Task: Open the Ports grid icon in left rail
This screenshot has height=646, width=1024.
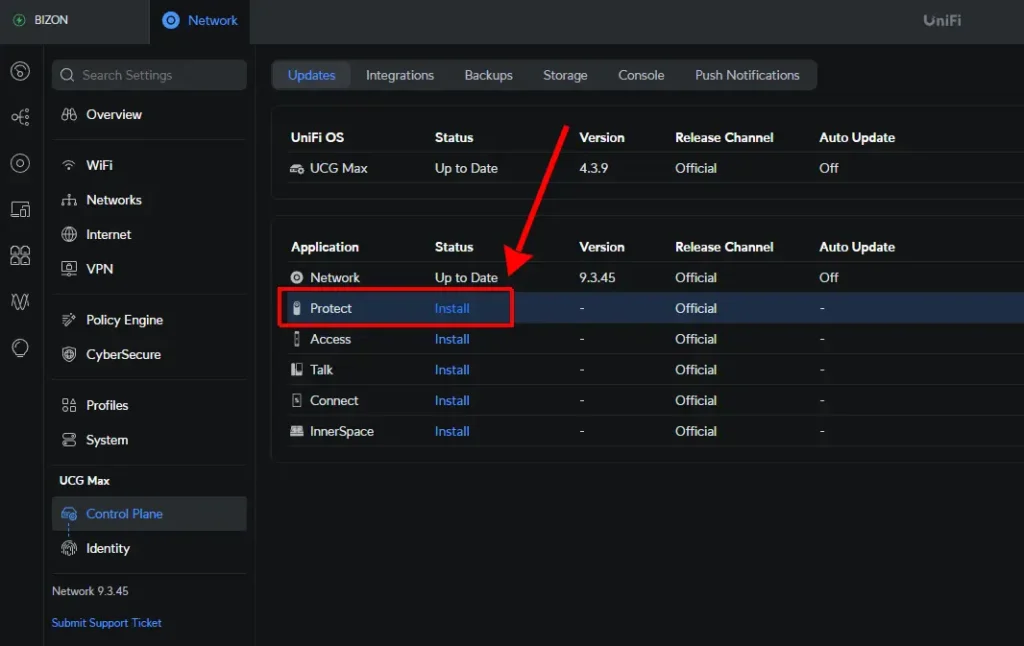Action: pyautogui.click(x=20, y=255)
